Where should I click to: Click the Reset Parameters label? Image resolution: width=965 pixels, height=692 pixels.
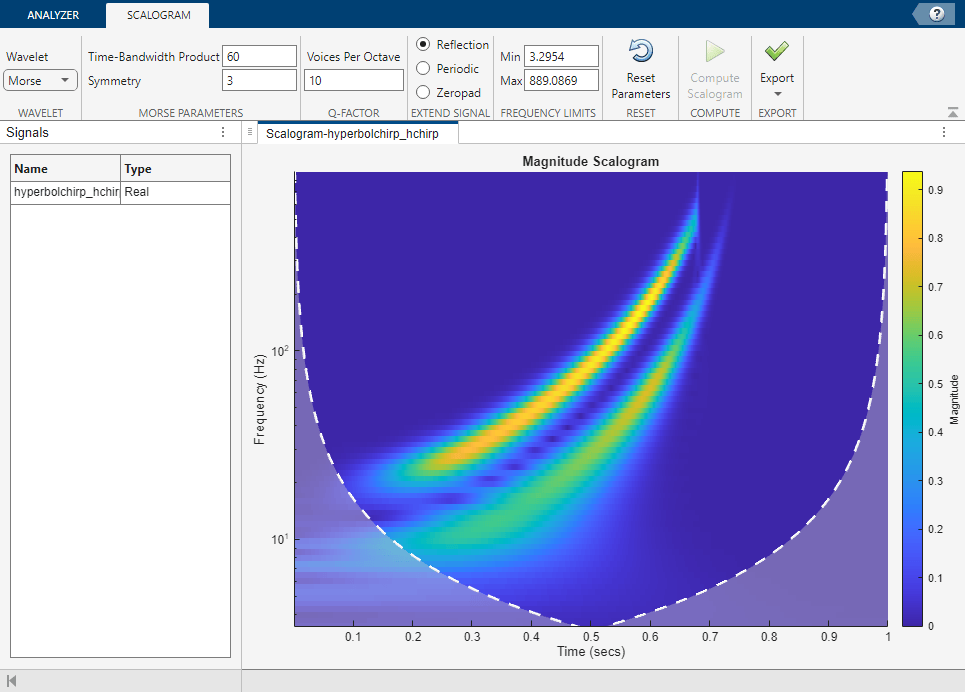(641, 86)
